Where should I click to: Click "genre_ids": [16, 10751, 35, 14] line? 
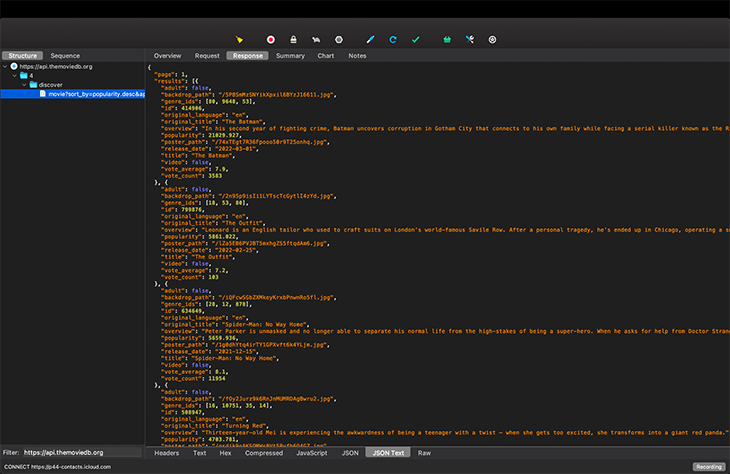[217, 406]
